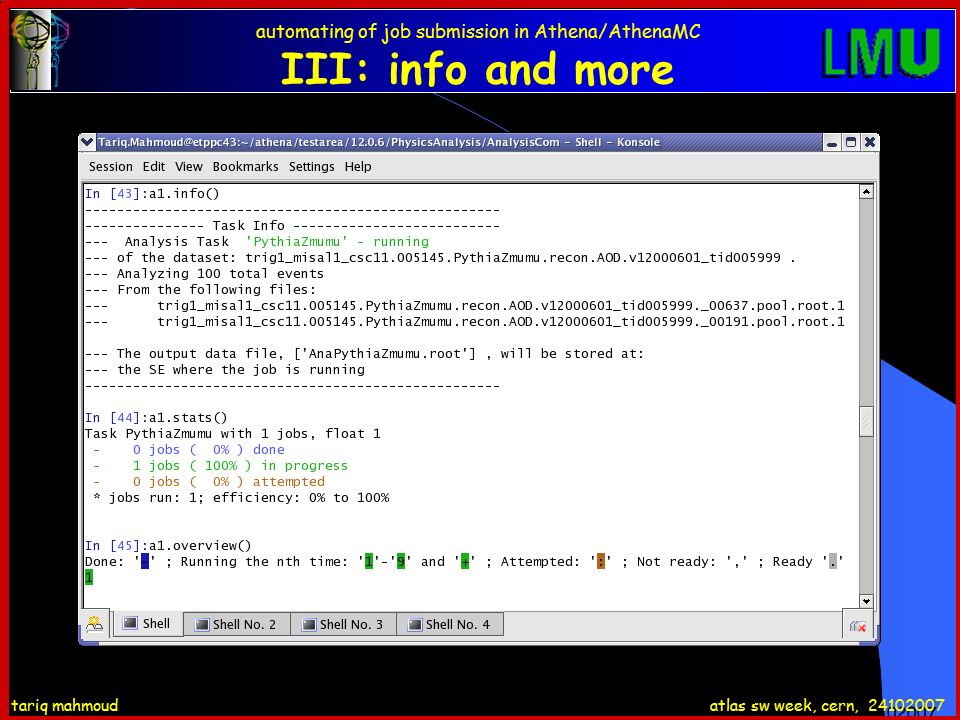Click the terminal icon on Shell No. 2 tab
This screenshot has width=960, height=720.
point(202,624)
